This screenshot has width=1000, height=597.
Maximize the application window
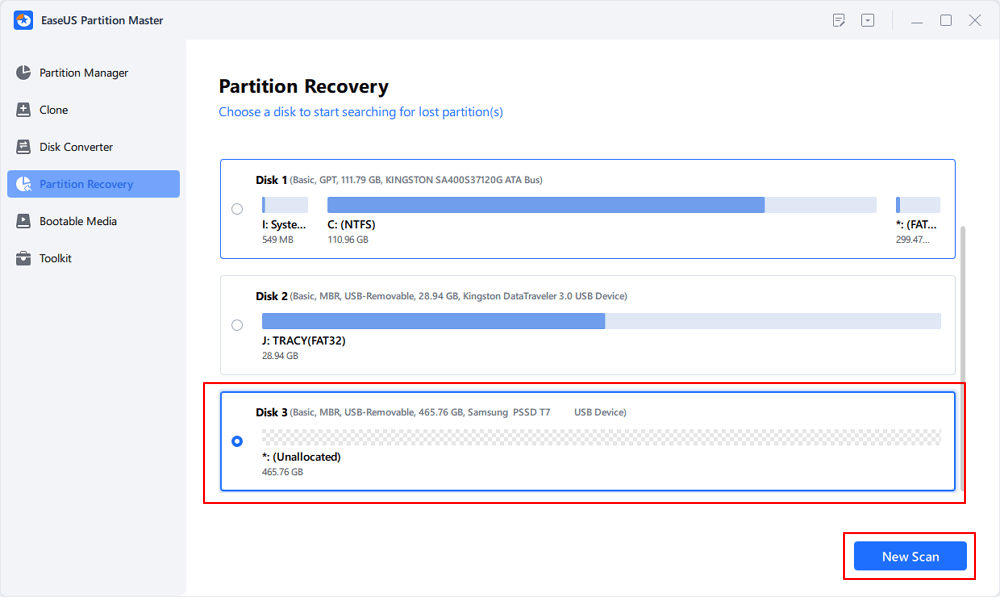pyautogui.click(x=945, y=20)
